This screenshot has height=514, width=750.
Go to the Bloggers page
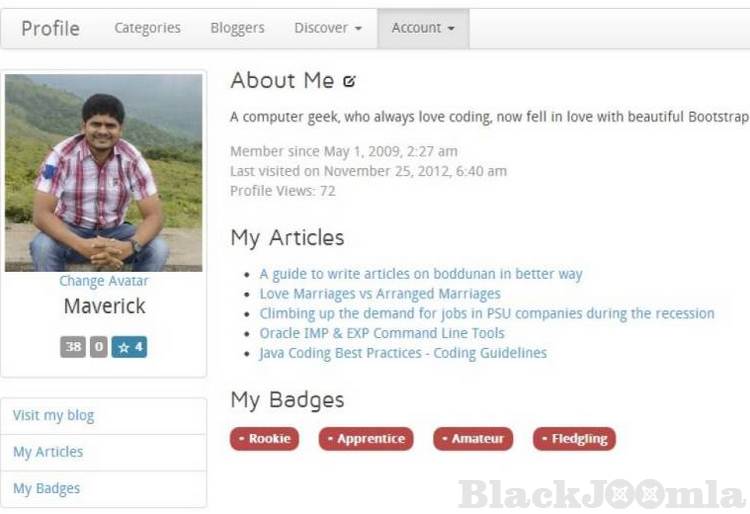point(238,28)
